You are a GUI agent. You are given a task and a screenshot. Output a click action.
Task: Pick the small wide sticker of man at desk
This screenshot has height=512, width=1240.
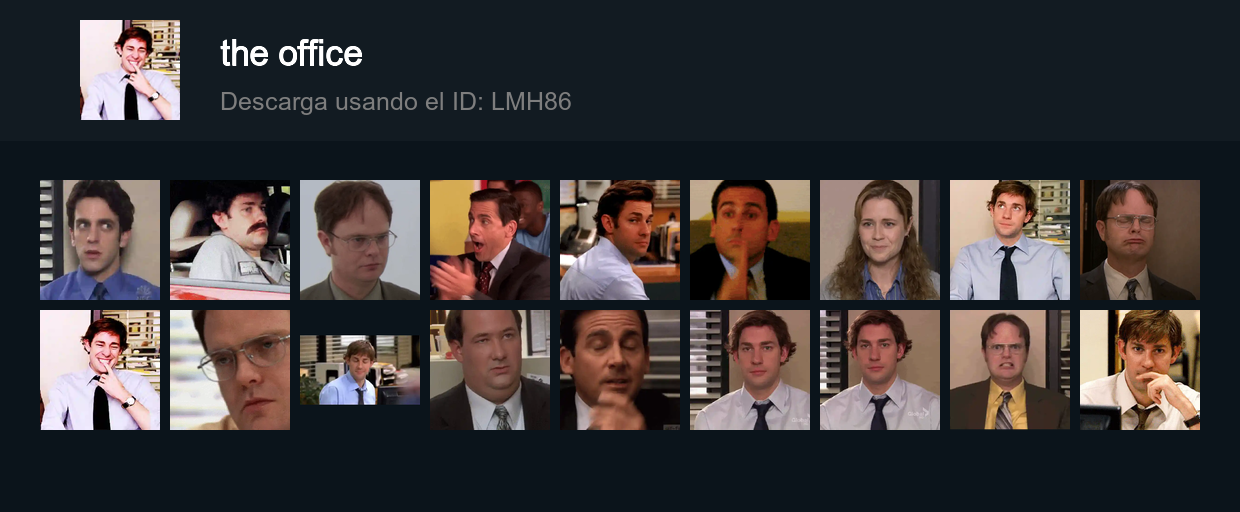(360, 370)
